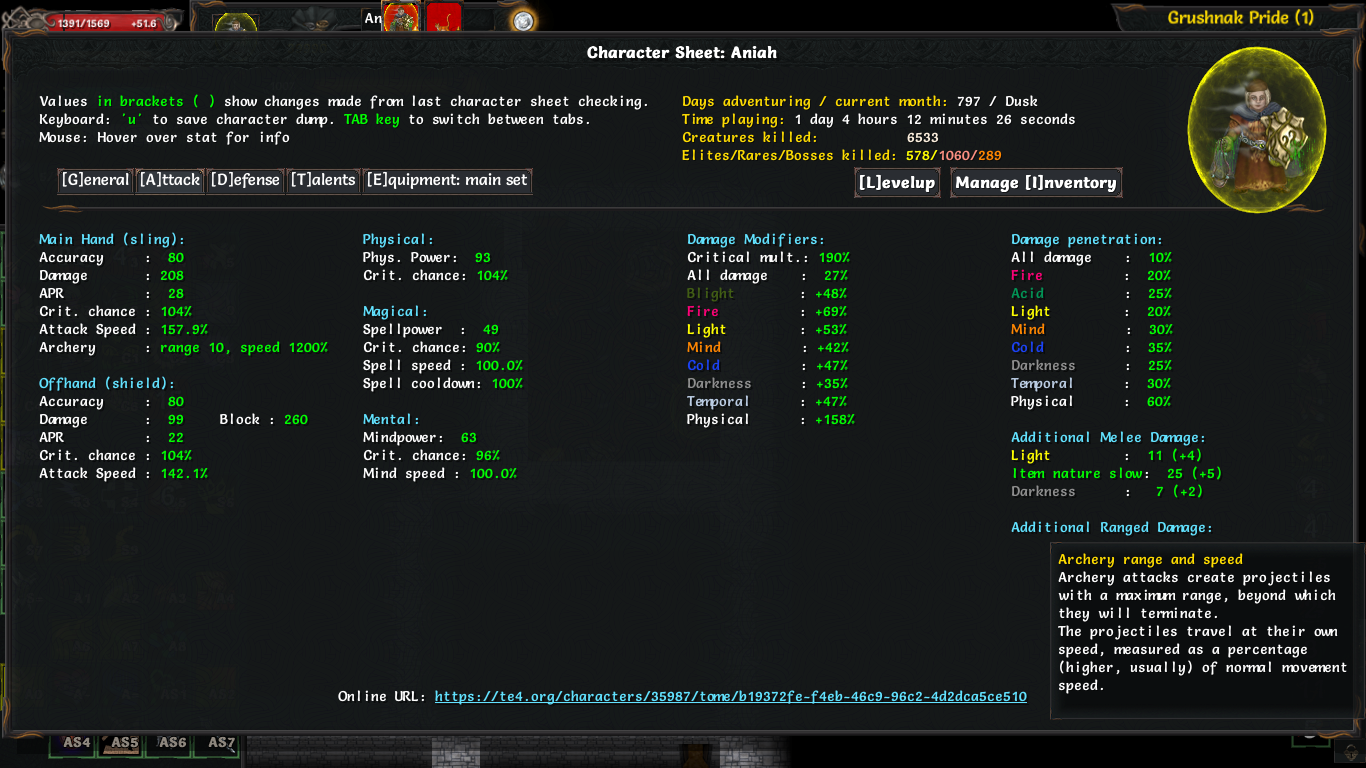This screenshot has width=1366, height=768.
Task: Switch to the [A]ttack tab
Action: click(170, 181)
